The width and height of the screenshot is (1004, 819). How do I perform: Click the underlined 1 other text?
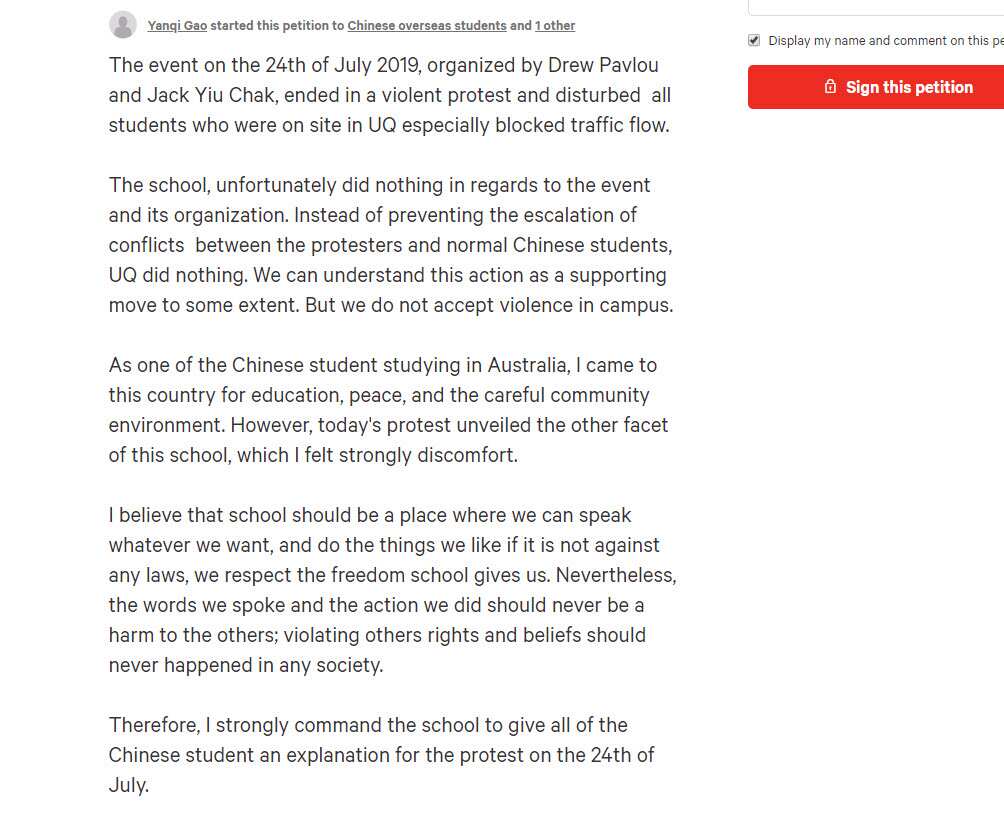point(555,25)
